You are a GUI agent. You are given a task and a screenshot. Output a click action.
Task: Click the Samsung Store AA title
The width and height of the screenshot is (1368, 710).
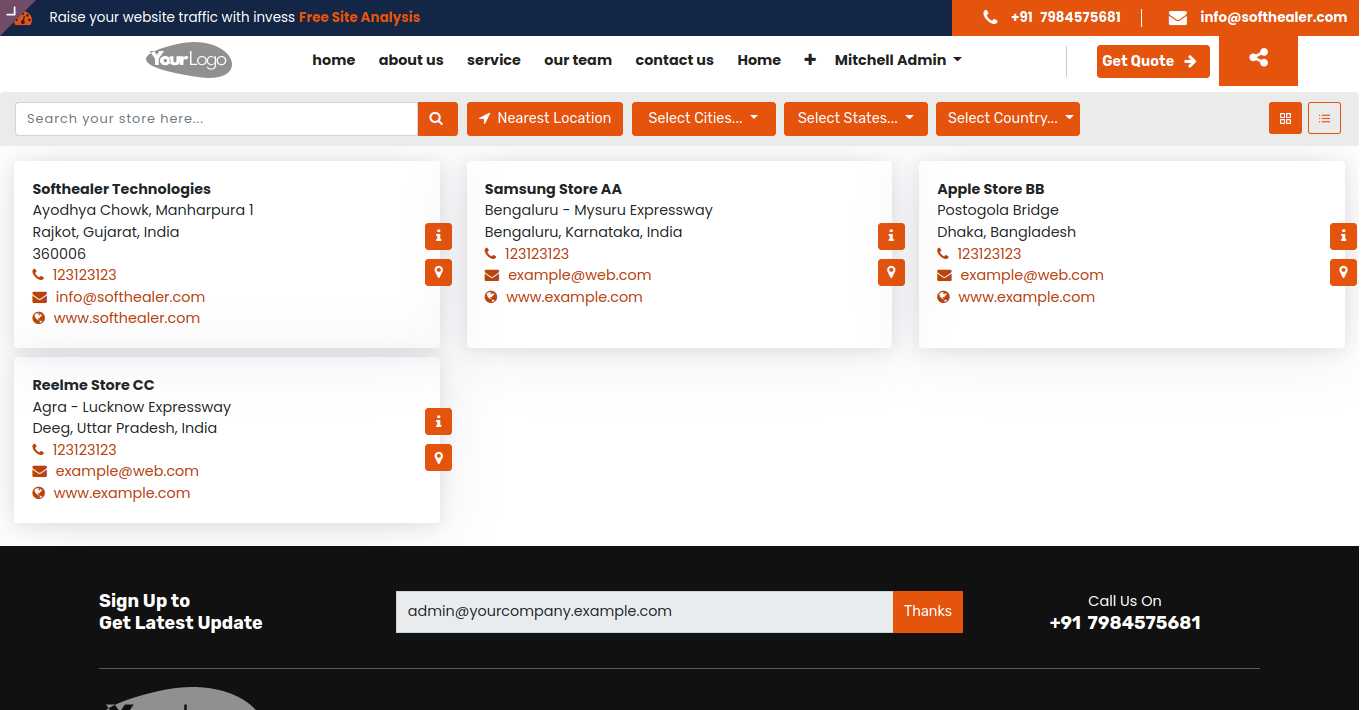[553, 189]
